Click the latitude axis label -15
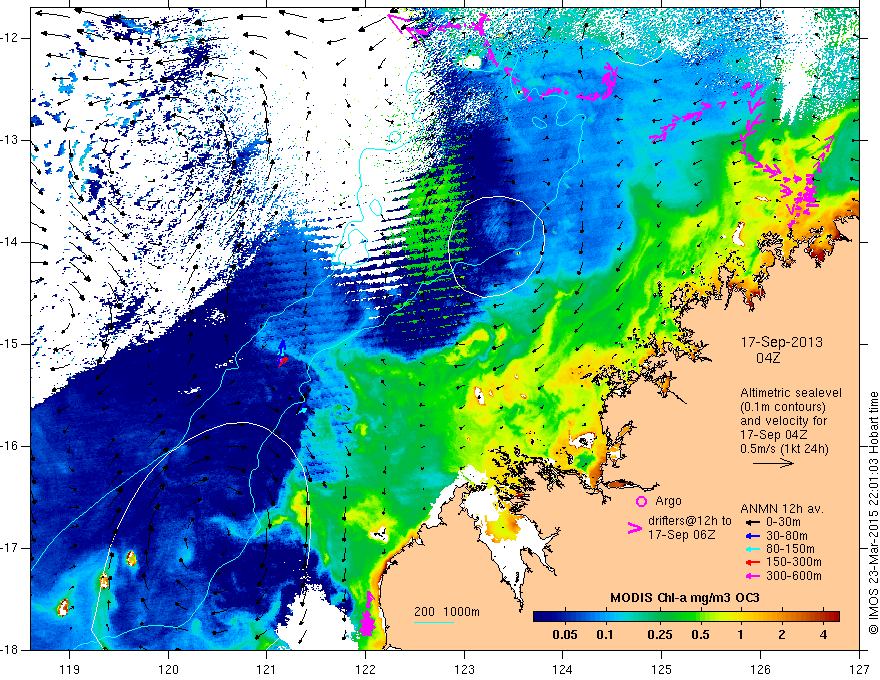 point(10,344)
